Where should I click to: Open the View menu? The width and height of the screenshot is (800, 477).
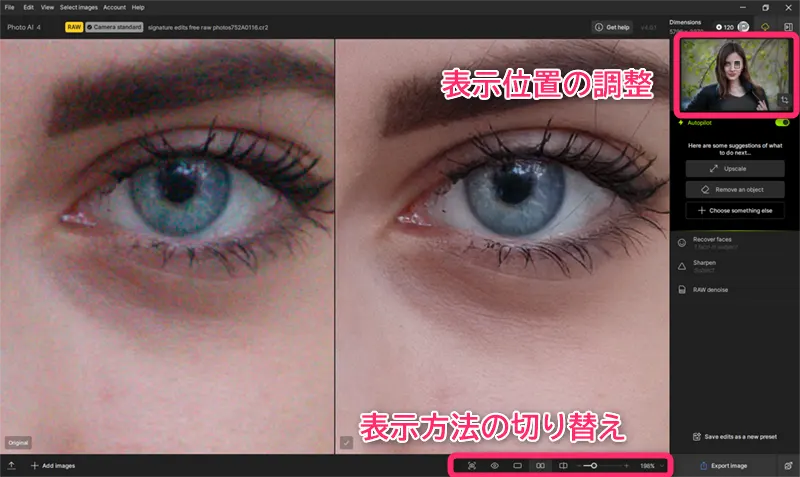[47, 7]
